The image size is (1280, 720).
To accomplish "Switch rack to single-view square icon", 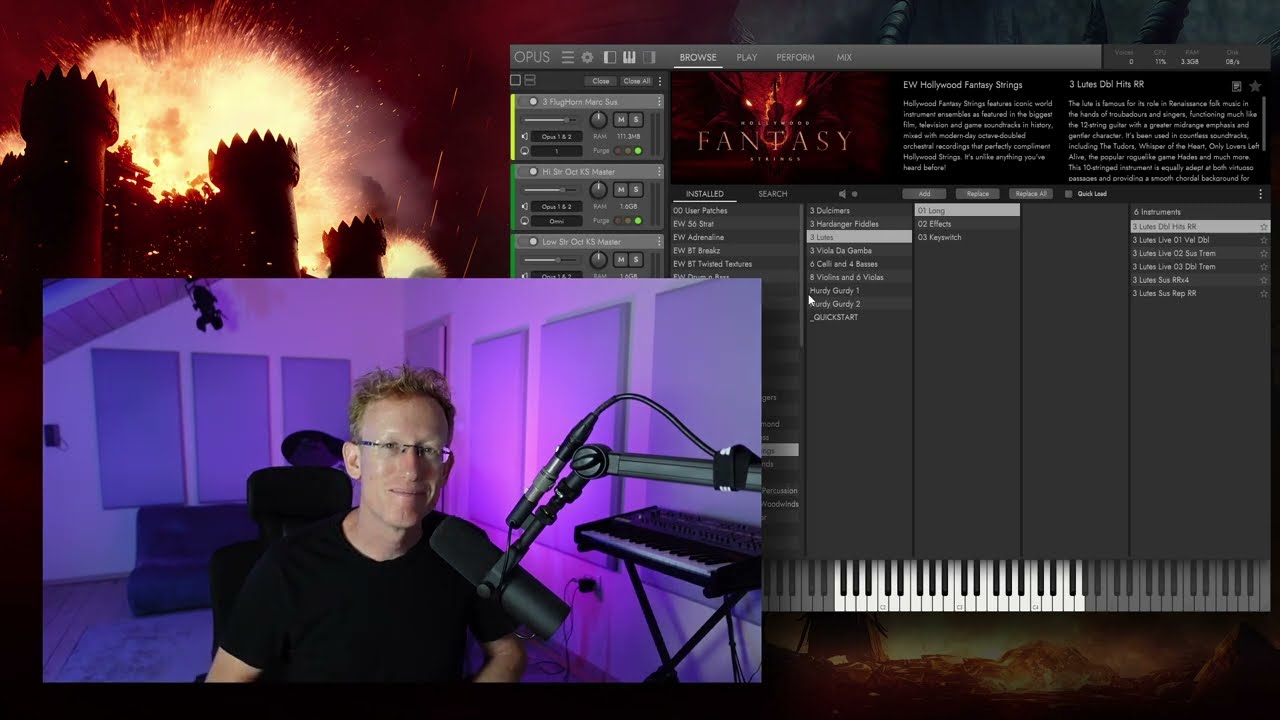I will pyautogui.click(x=516, y=80).
